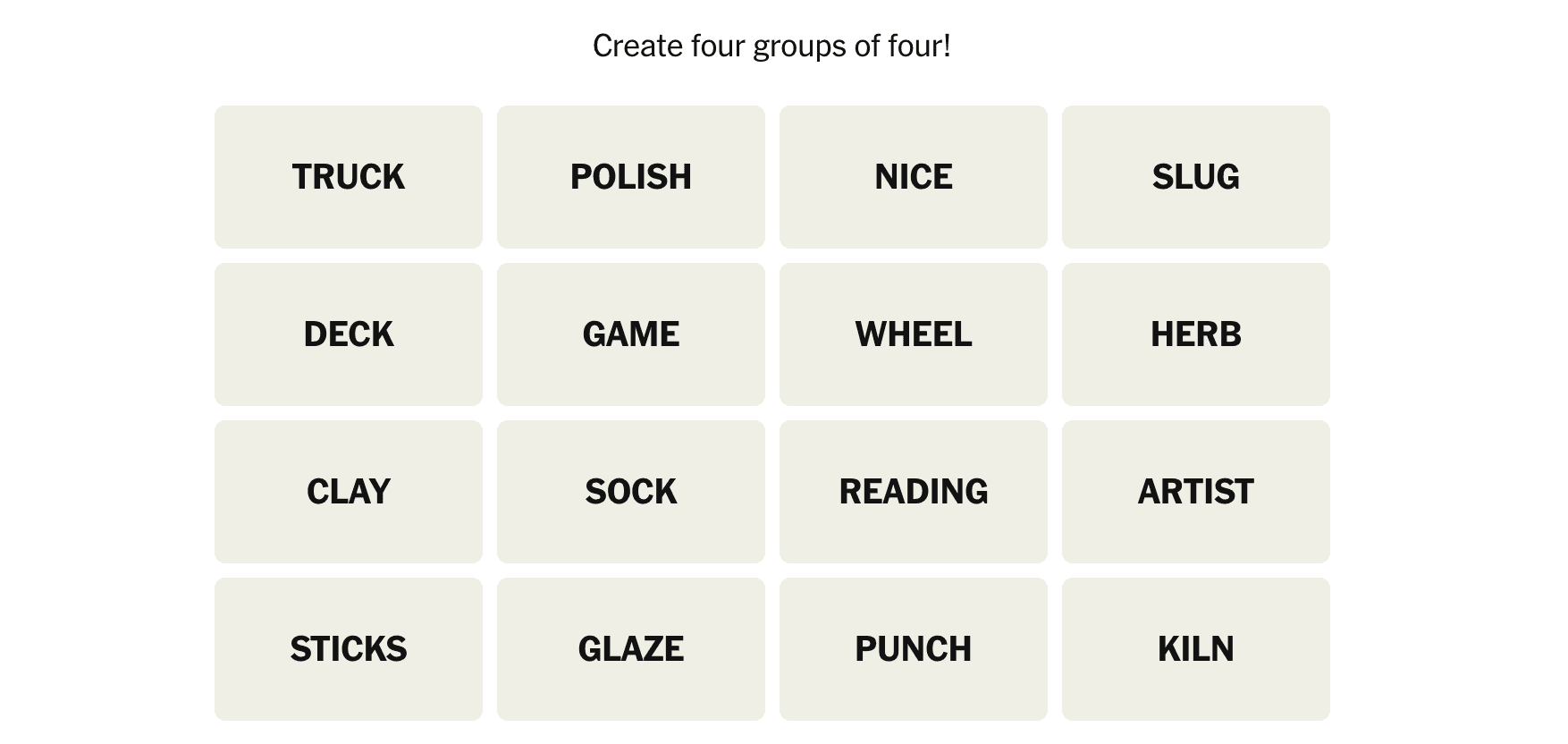Select the READING tile

point(914,492)
